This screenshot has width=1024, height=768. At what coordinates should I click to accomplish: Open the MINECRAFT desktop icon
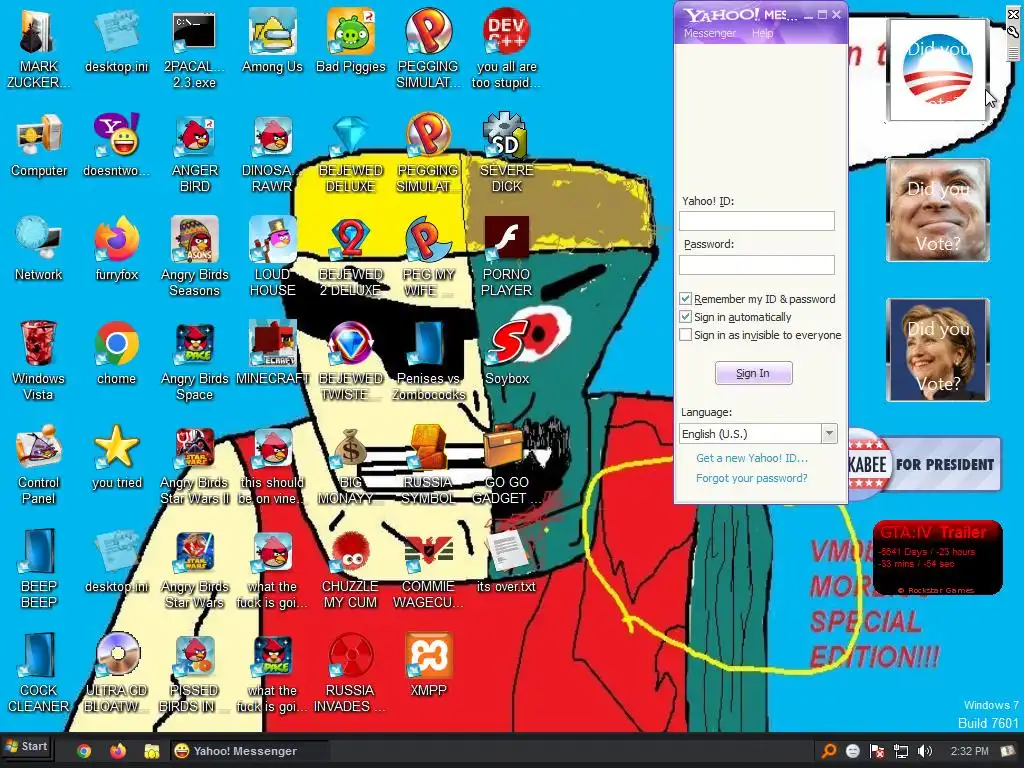pyautogui.click(x=272, y=353)
